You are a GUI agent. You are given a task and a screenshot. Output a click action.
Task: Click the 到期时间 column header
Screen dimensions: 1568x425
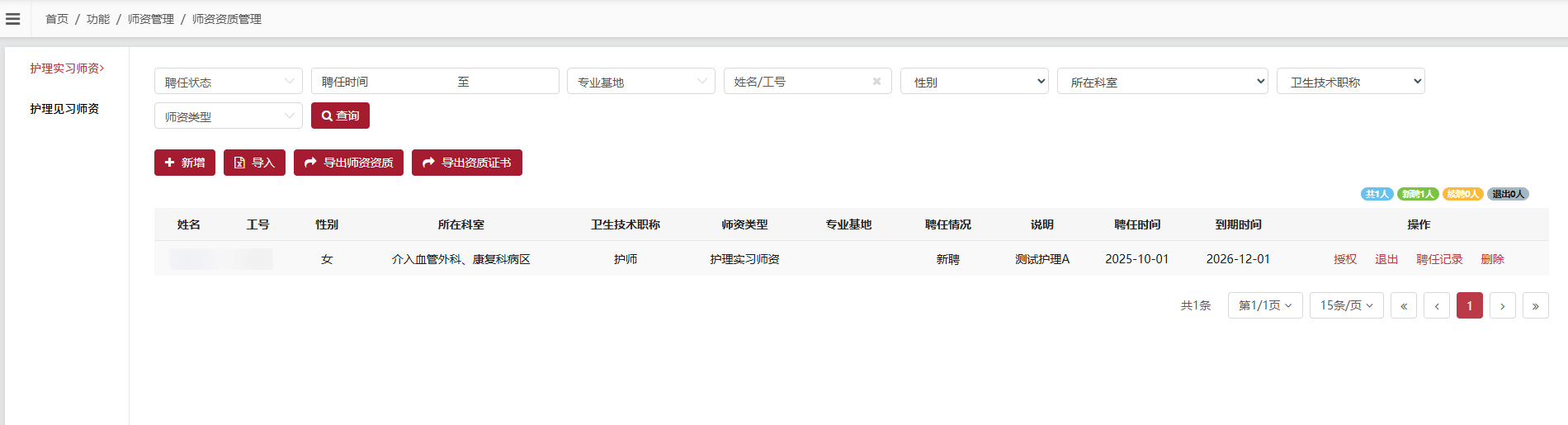[1239, 224]
